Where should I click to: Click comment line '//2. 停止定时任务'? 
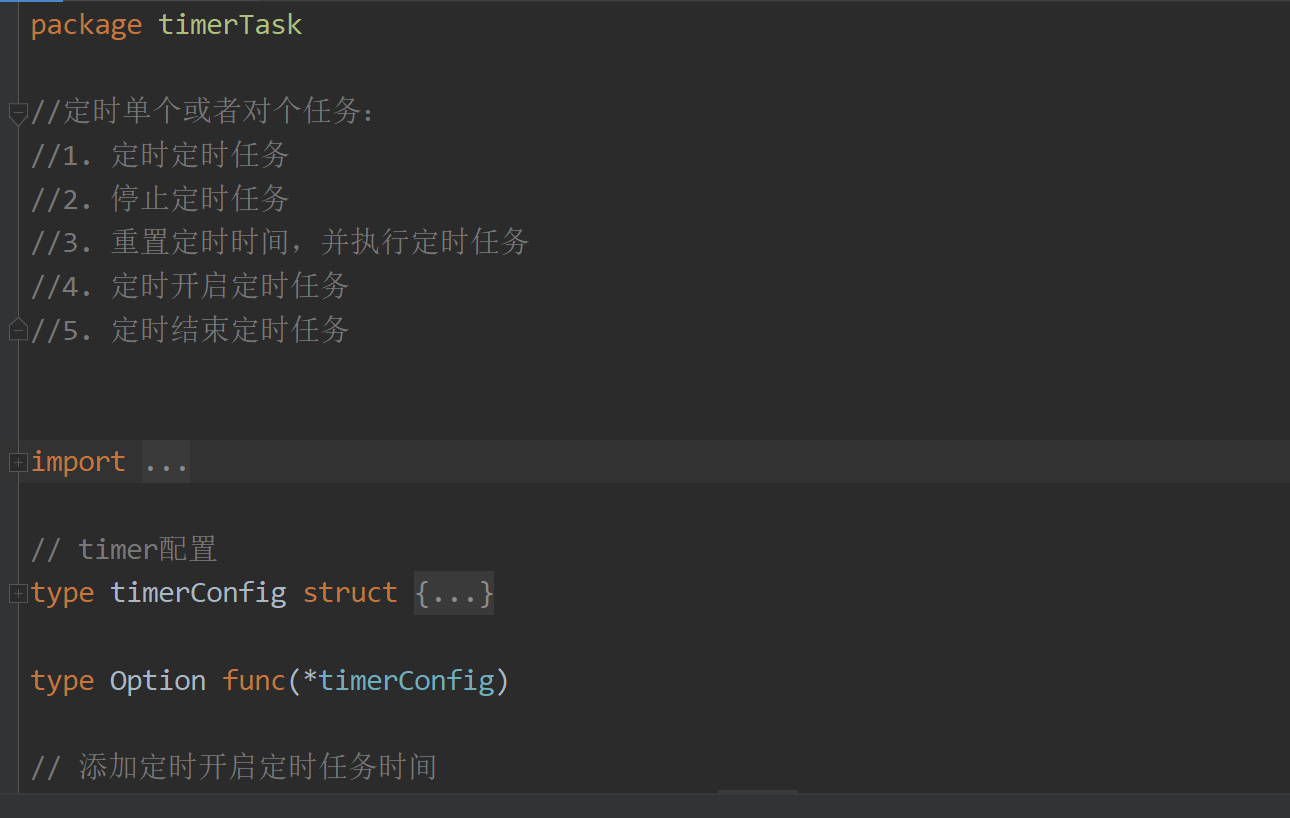click(x=160, y=199)
